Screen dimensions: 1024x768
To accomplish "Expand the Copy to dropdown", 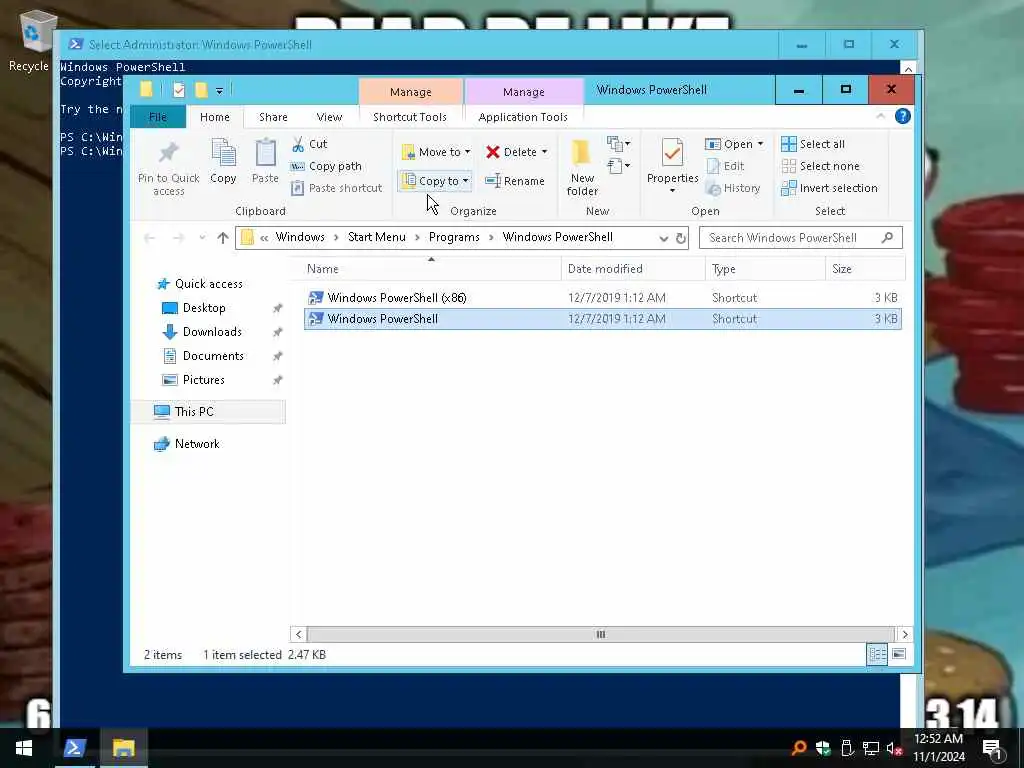I will [x=466, y=181].
